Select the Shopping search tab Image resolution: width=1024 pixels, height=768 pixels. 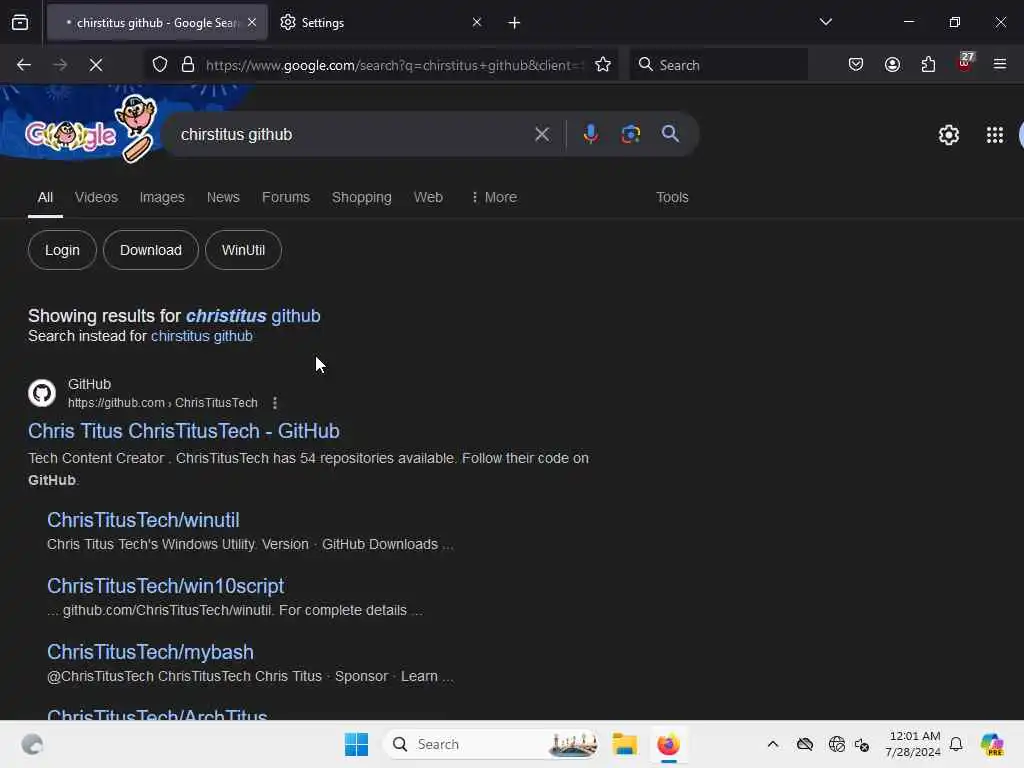click(x=362, y=197)
